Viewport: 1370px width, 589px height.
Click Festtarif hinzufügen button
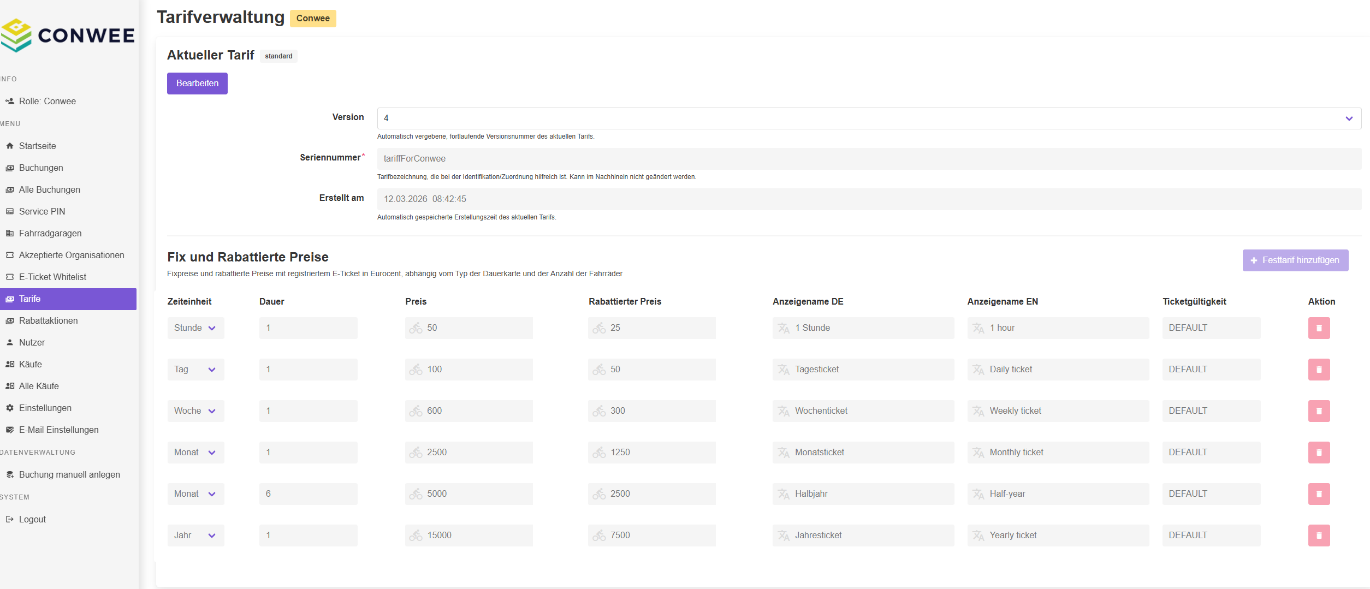tap(1296, 260)
